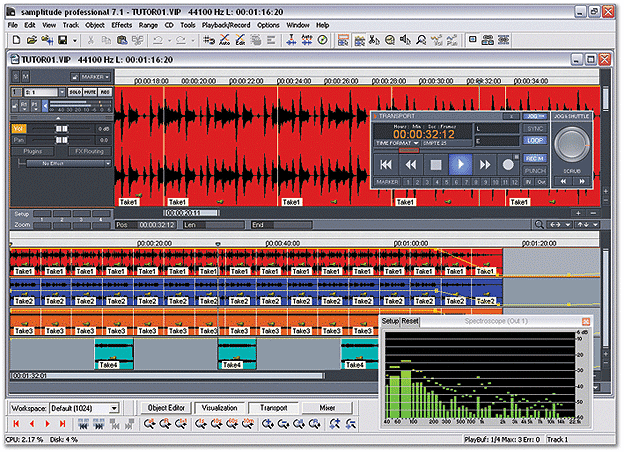Click the zoom 60s magnifier icon
The width and height of the screenshot is (624, 452).
[232, 424]
